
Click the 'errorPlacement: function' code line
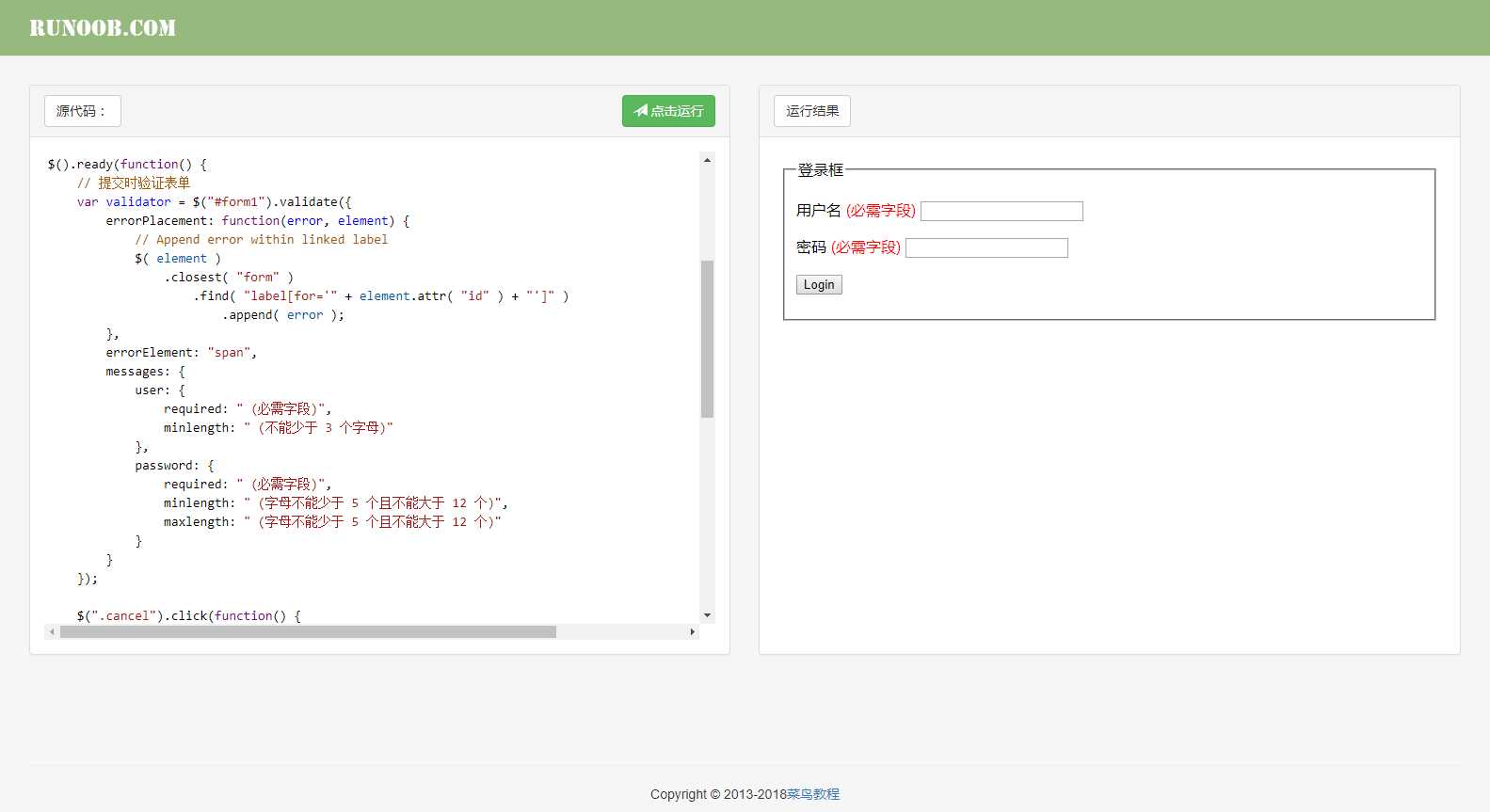point(258,220)
